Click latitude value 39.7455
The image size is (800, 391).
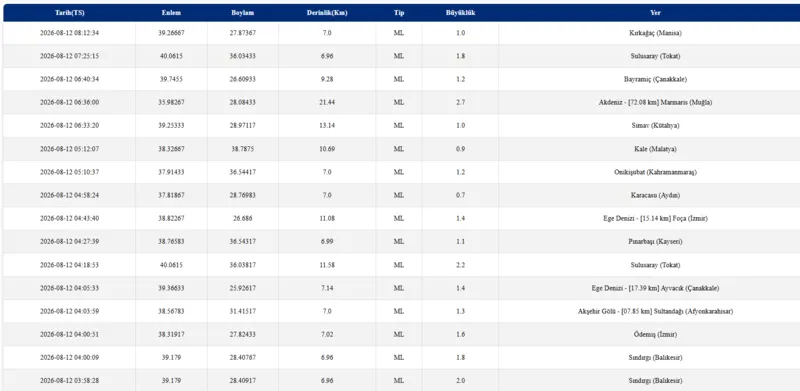[x=171, y=80]
